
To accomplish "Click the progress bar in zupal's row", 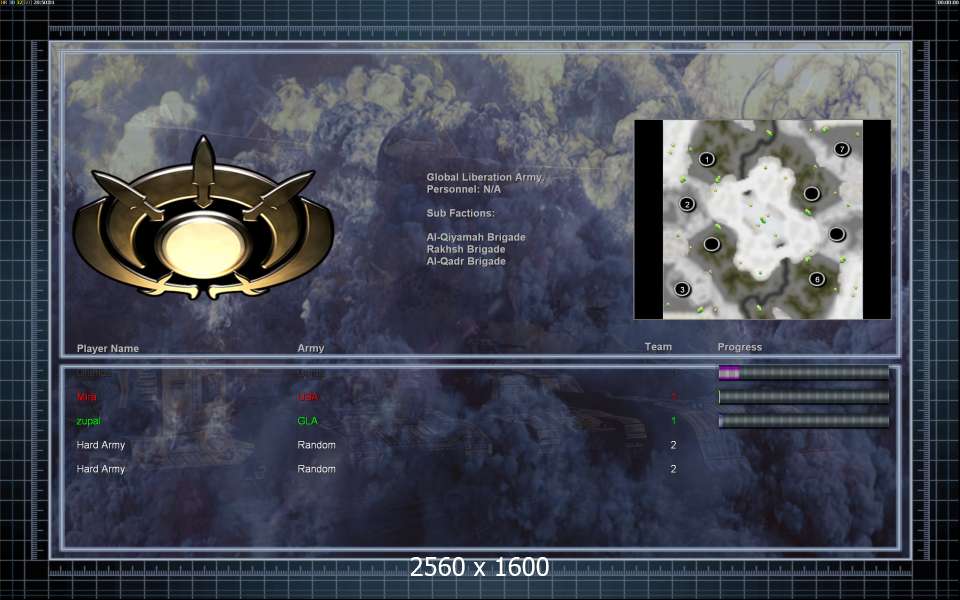I will pos(803,421).
